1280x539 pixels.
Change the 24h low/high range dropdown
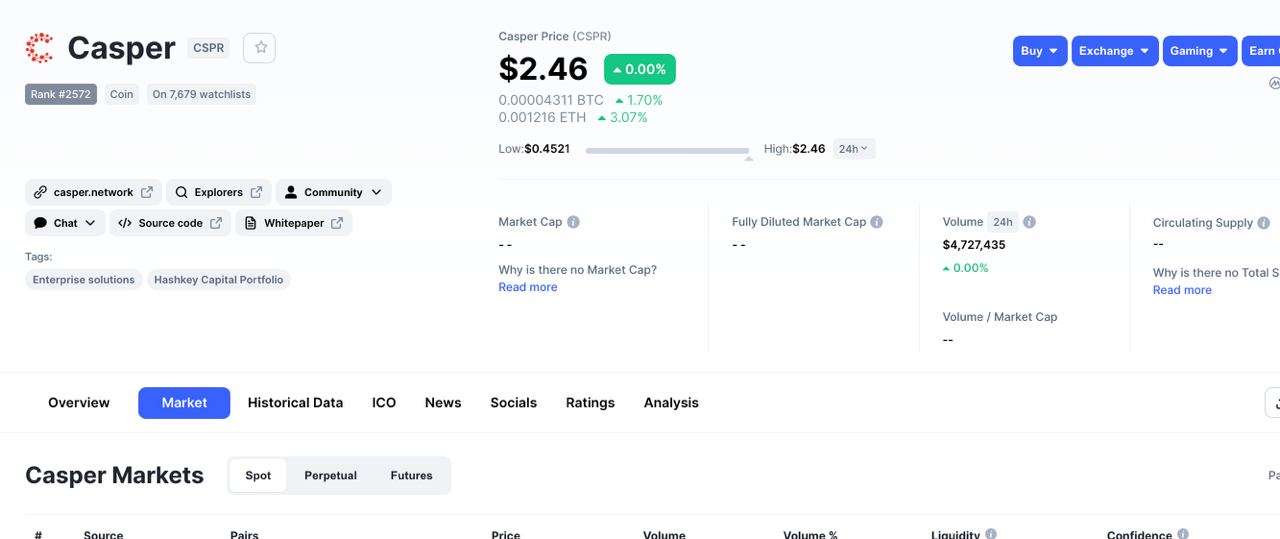(854, 149)
